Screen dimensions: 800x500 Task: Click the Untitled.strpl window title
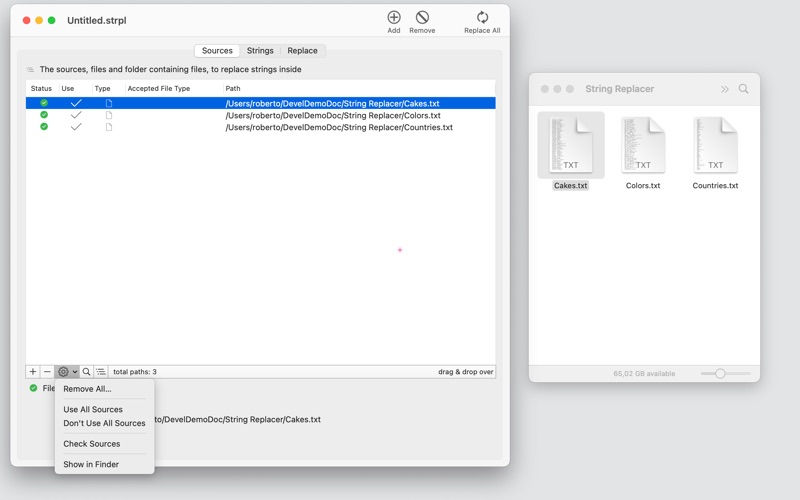[x=97, y=20]
